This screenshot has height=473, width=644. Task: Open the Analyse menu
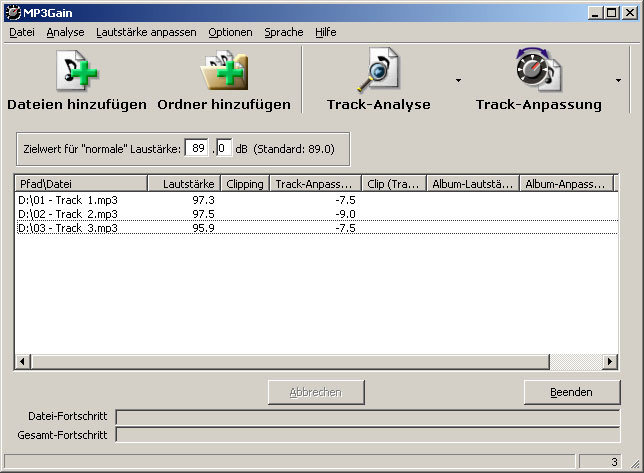coord(65,32)
